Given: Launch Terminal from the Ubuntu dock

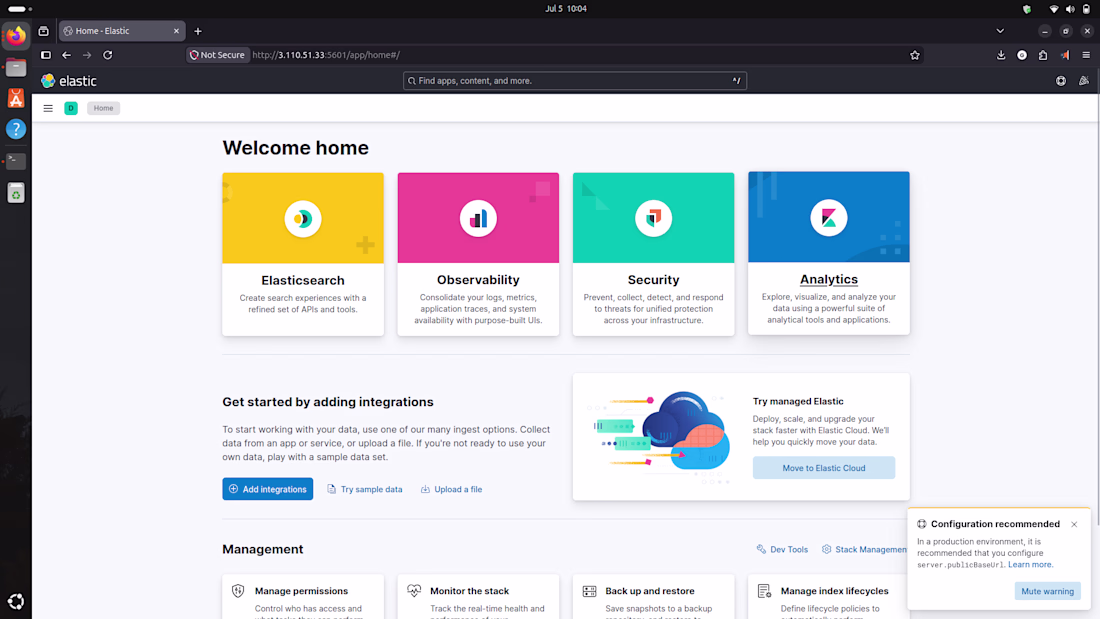Looking at the screenshot, I should [x=15, y=161].
